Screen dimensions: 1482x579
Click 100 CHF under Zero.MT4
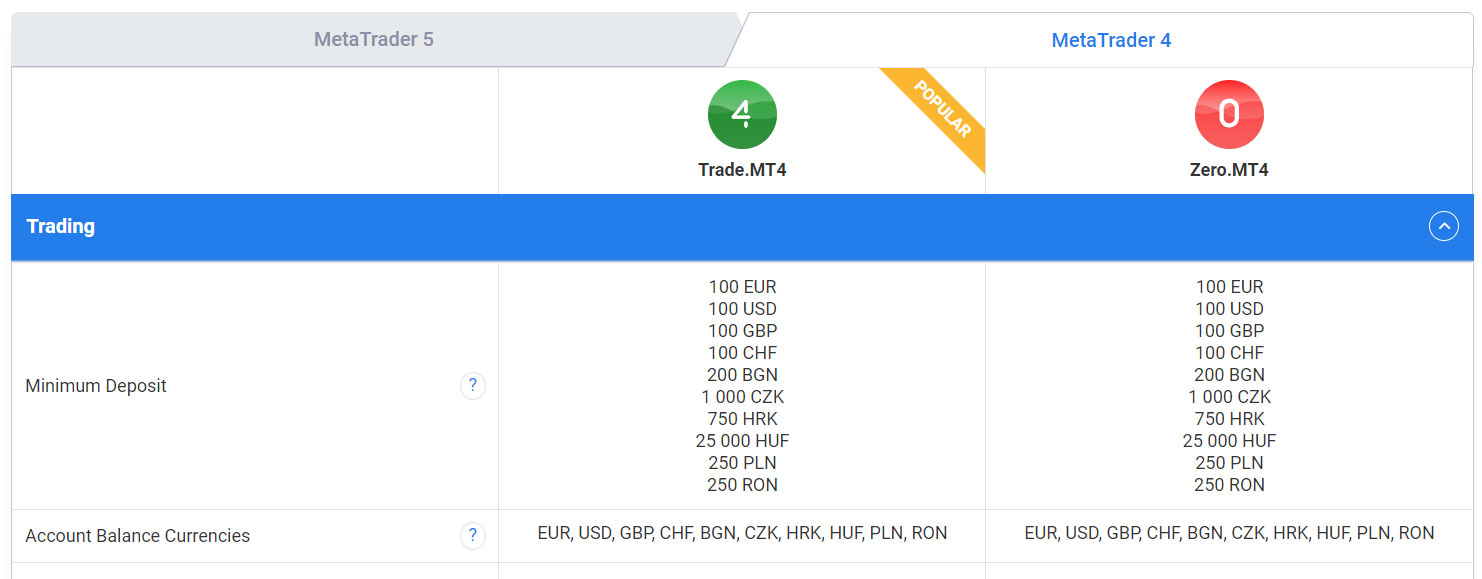coord(1229,353)
